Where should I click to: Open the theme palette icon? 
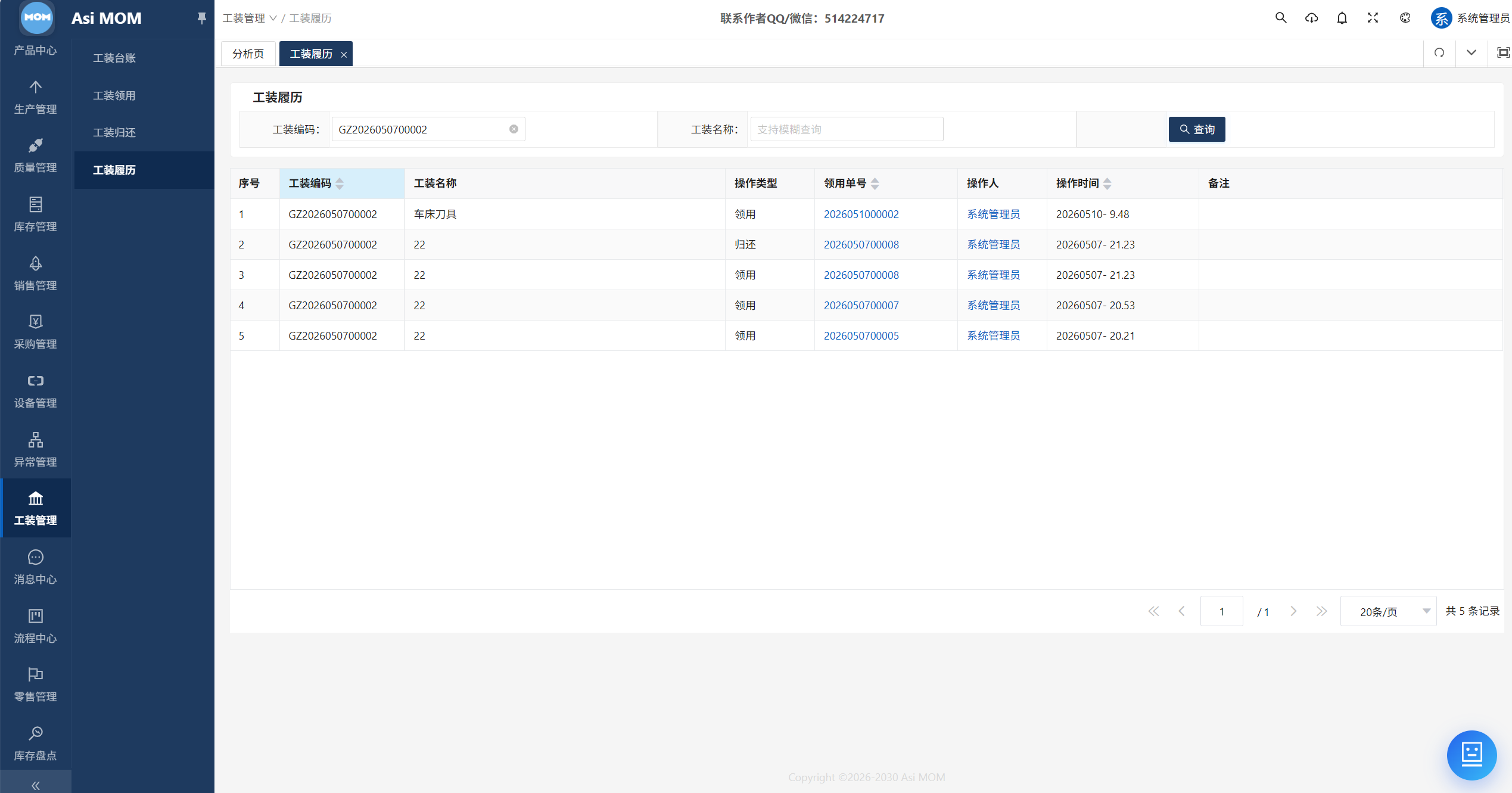1405,18
